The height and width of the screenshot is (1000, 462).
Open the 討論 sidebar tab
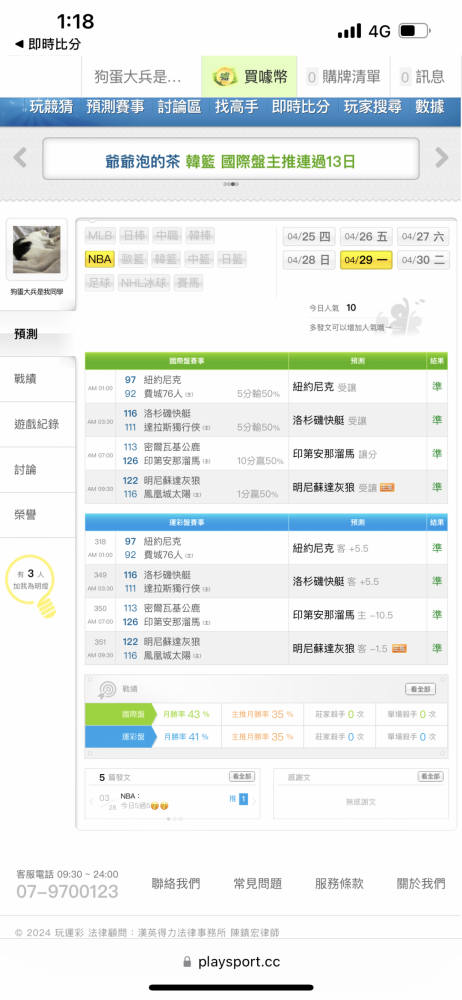point(38,470)
